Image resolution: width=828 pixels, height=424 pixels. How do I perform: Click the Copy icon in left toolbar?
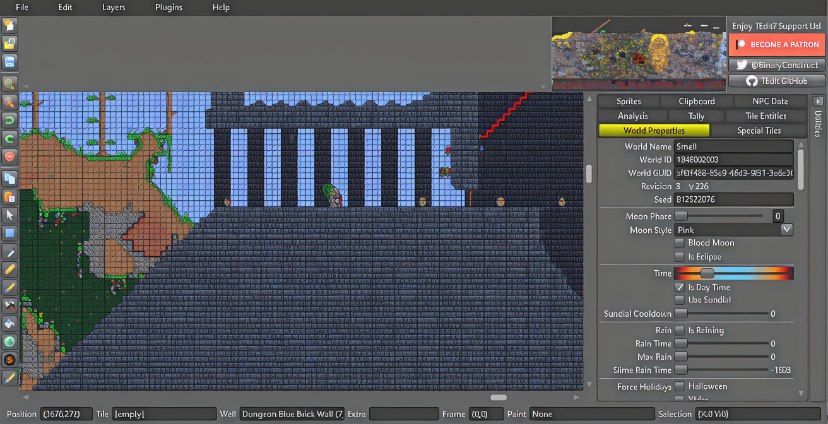click(10, 178)
